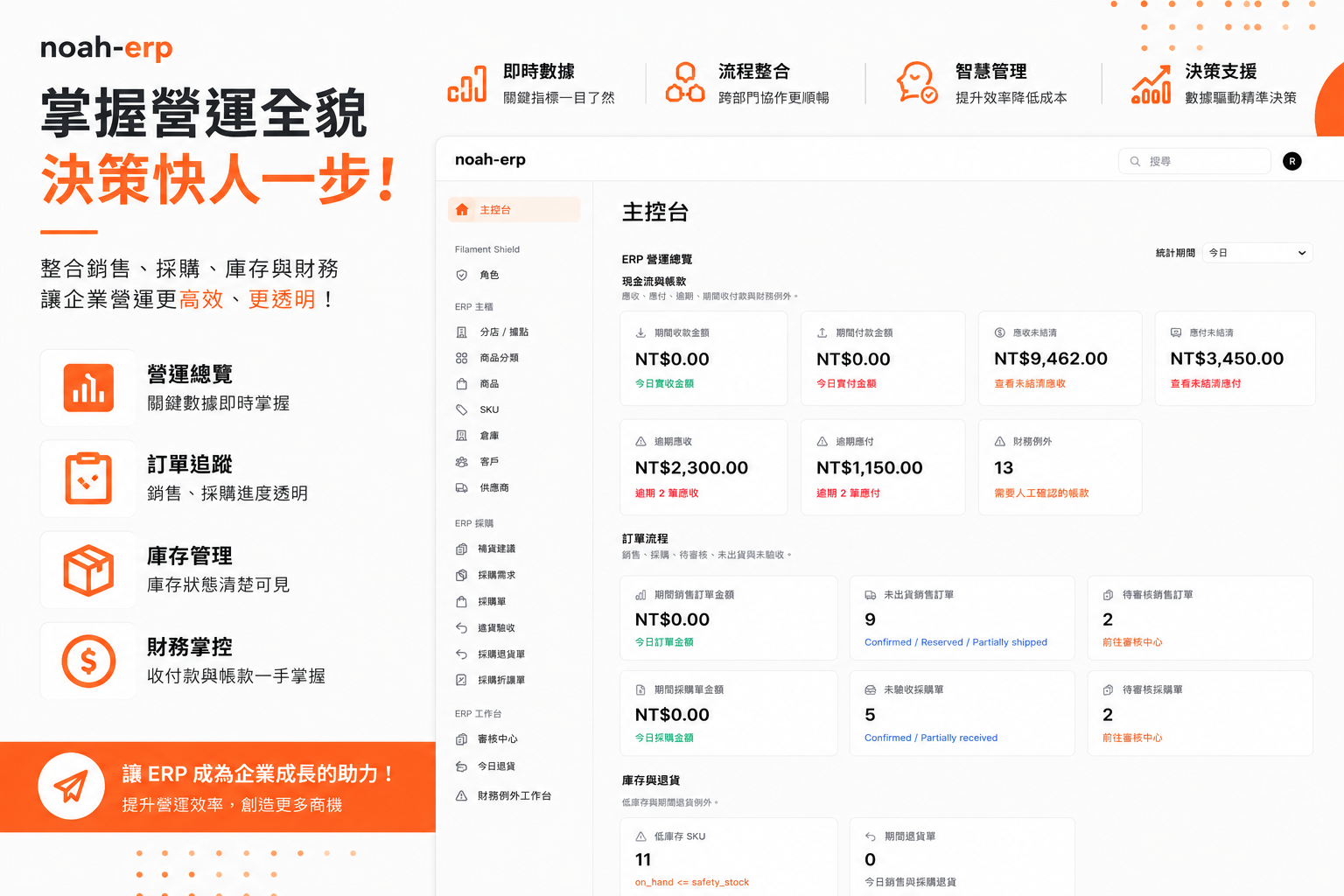Click the 採購單 bag icon
The height and width of the screenshot is (896, 1344).
pos(461,602)
